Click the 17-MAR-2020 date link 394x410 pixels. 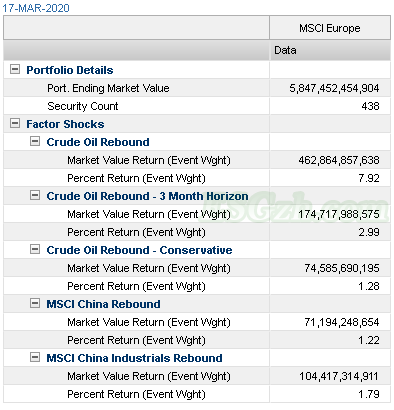pyautogui.click(x=36, y=8)
